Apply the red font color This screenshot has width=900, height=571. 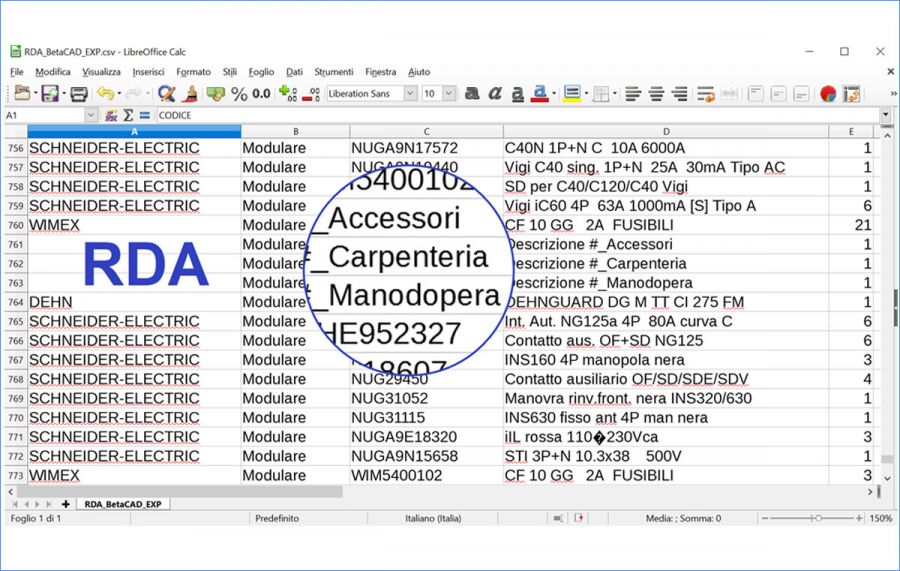coord(540,94)
